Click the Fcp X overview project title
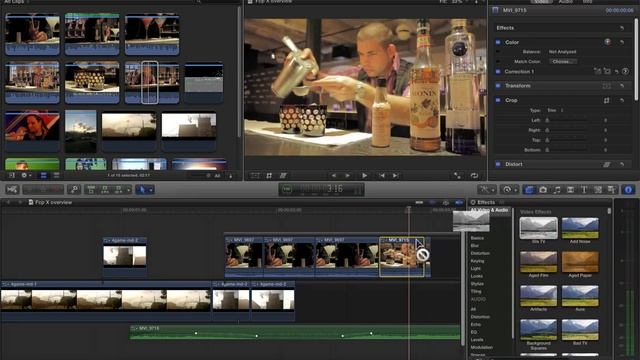Viewport: 640px width, 360px height. [x=53, y=202]
